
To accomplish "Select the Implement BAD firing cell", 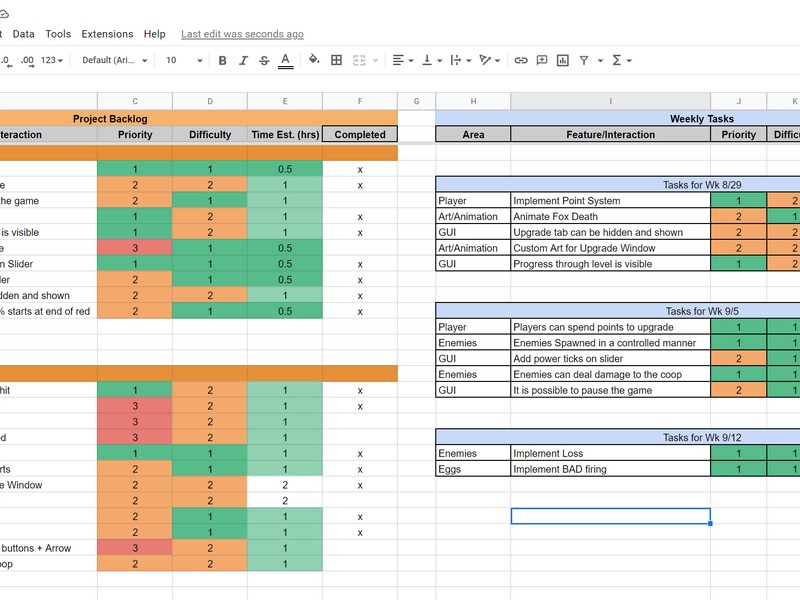I will (610, 469).
